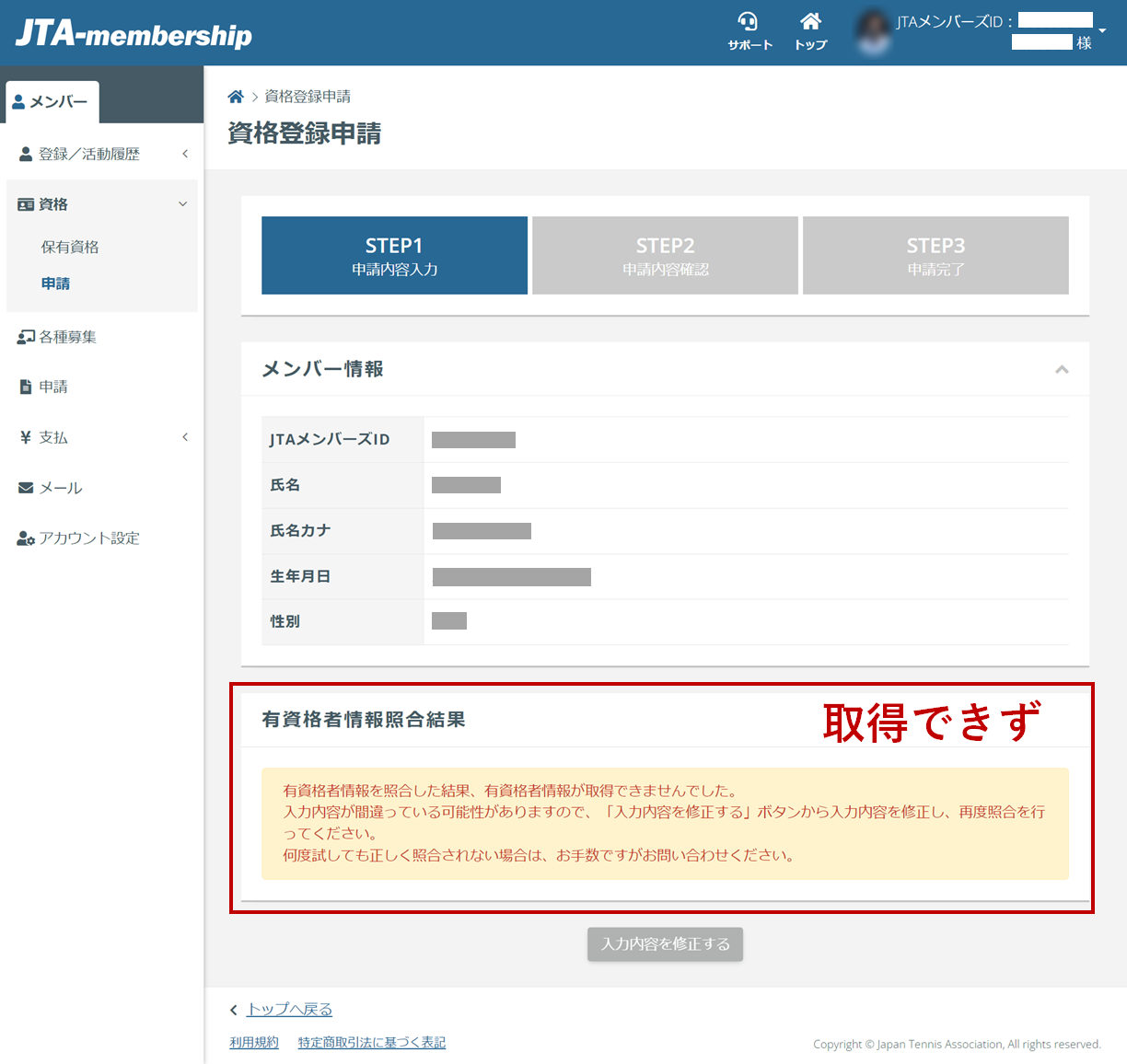Select 保有資格 under 資格
Screen dimensions: 1127x1064
(x=70, y=247)
